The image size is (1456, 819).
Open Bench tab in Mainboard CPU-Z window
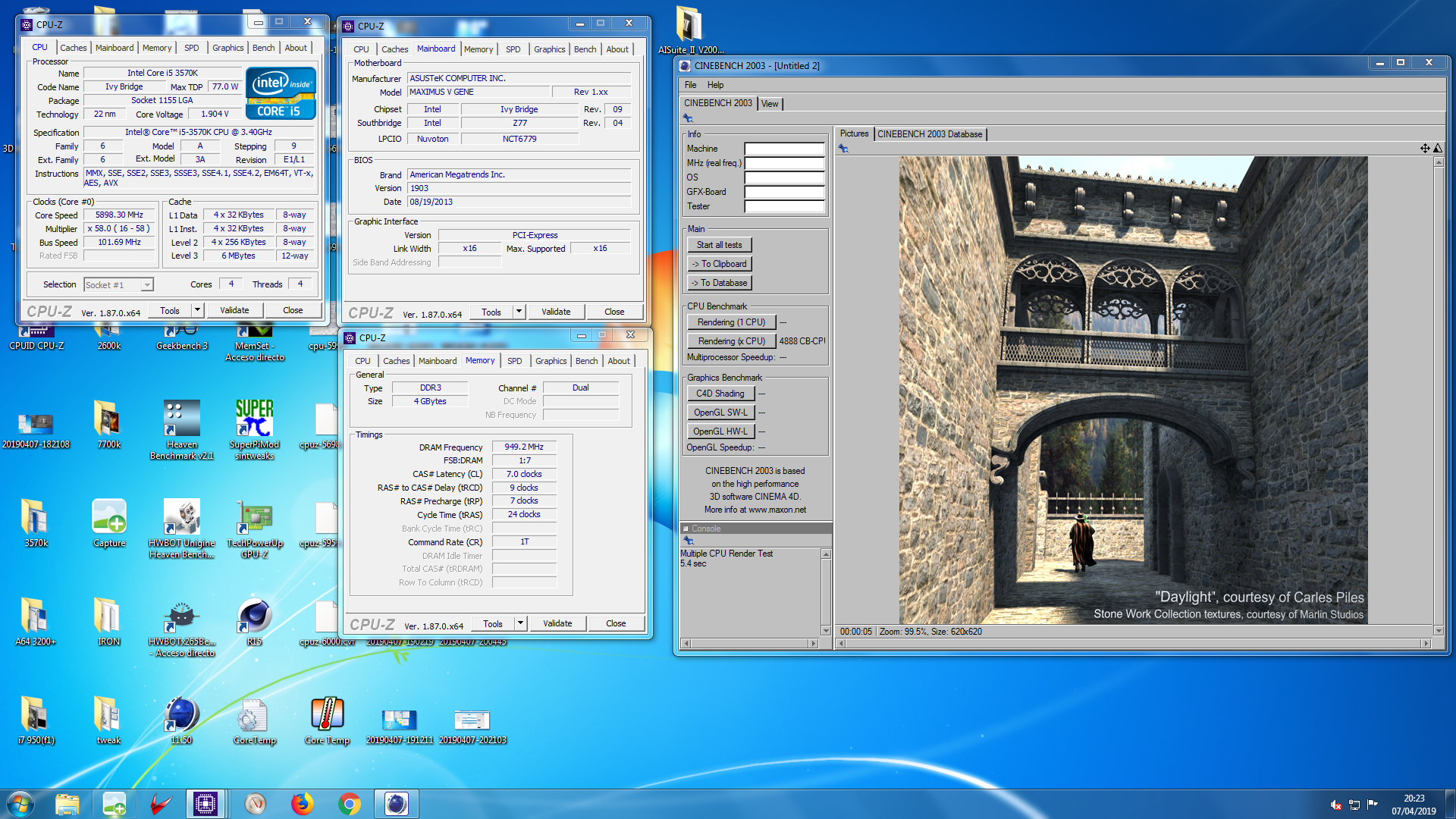(585, 49)
